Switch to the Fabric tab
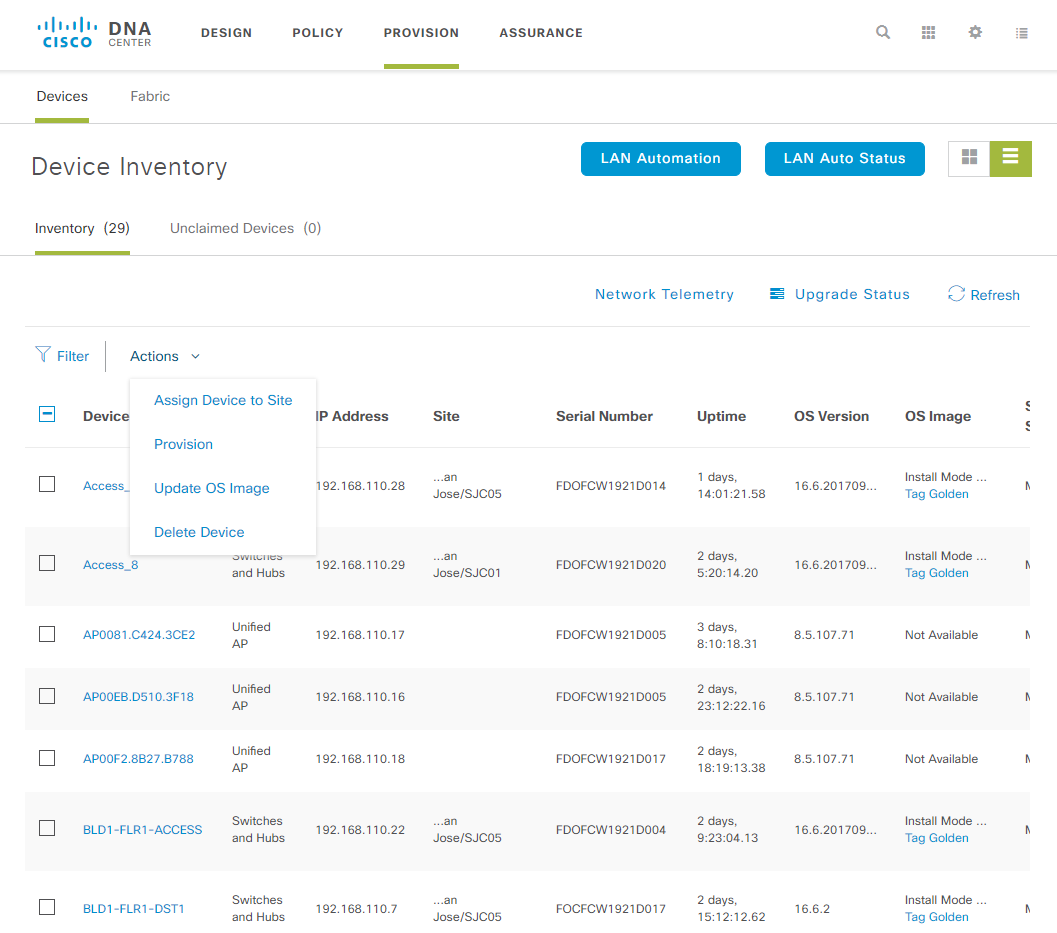This screenshot has height=933, width=1057. pyautogui.click(x=150, y=96)
